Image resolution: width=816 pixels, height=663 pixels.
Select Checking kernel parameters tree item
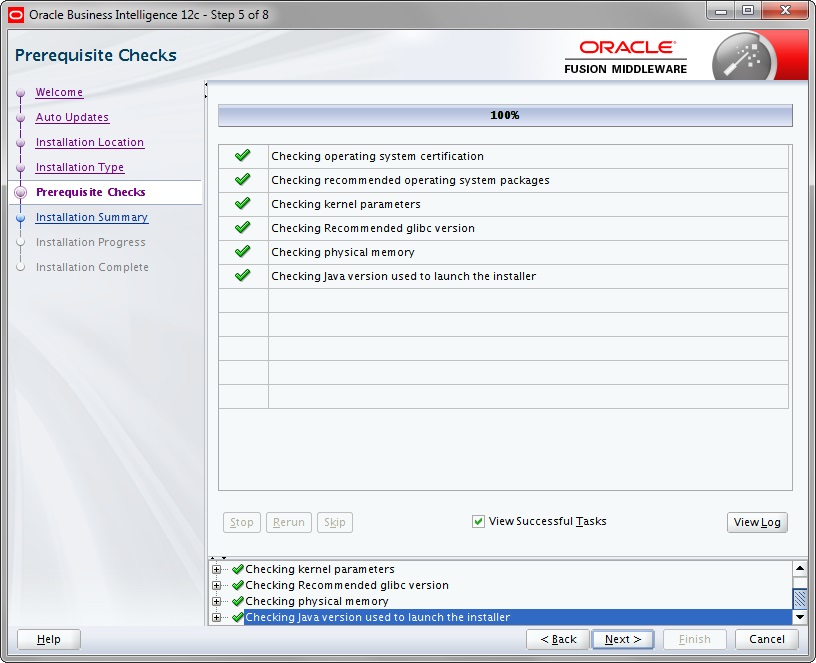(x=320, y=569)
